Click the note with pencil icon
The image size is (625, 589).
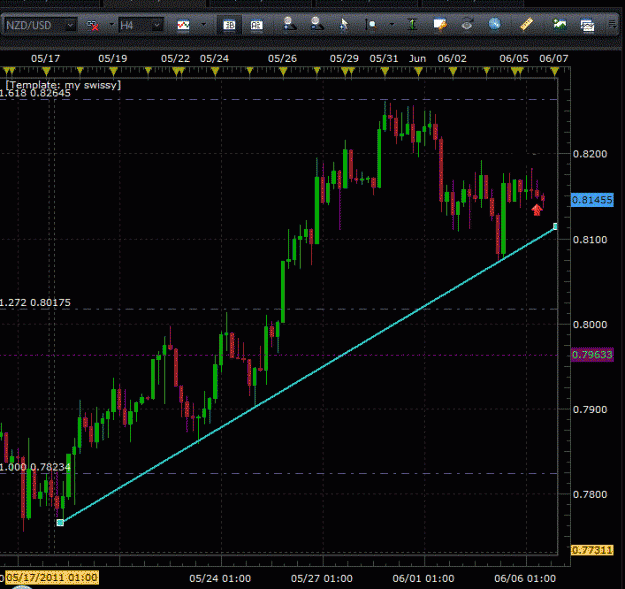pos(440,25)
